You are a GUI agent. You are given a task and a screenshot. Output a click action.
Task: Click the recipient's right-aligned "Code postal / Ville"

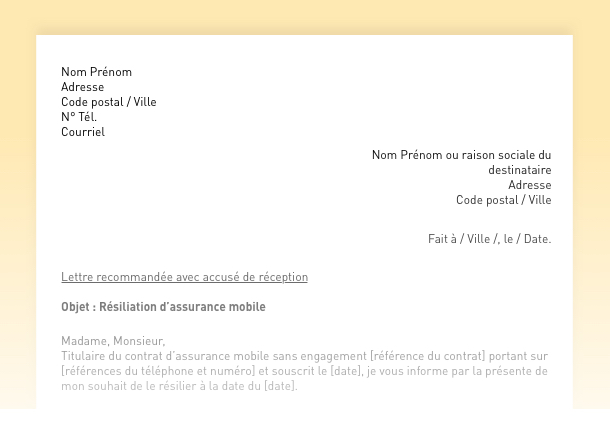click(x=503, y=200)
